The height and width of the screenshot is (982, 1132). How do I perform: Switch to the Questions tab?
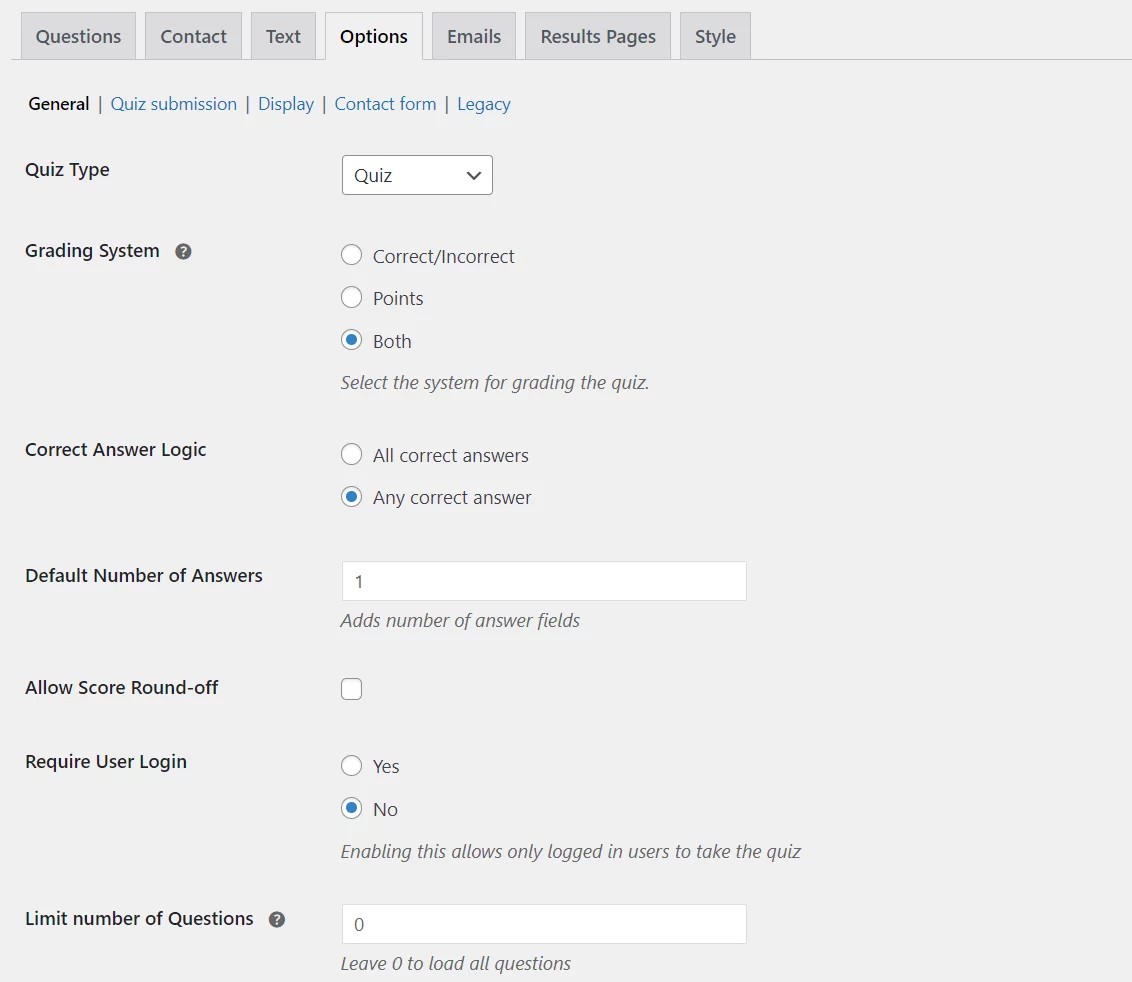77,36
